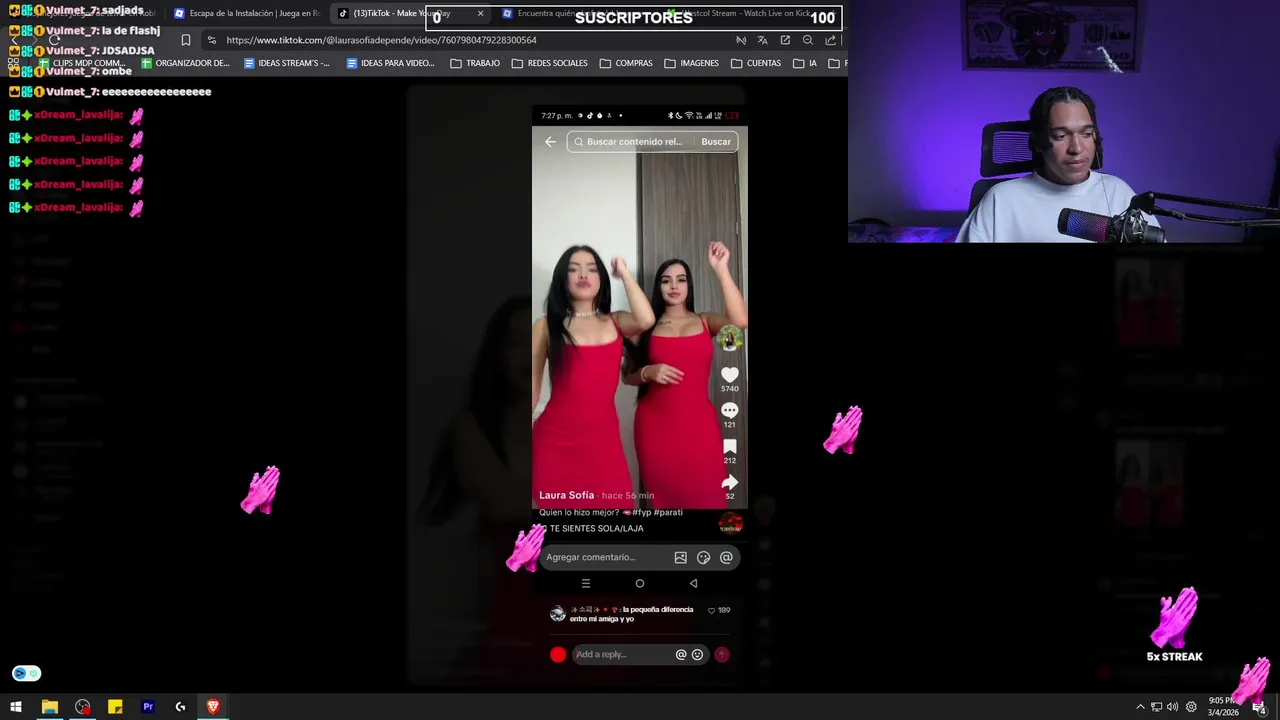This screenshot has height=720, width=1280.
Task: Attach an image in the comment bar
Action: point(681,557)
